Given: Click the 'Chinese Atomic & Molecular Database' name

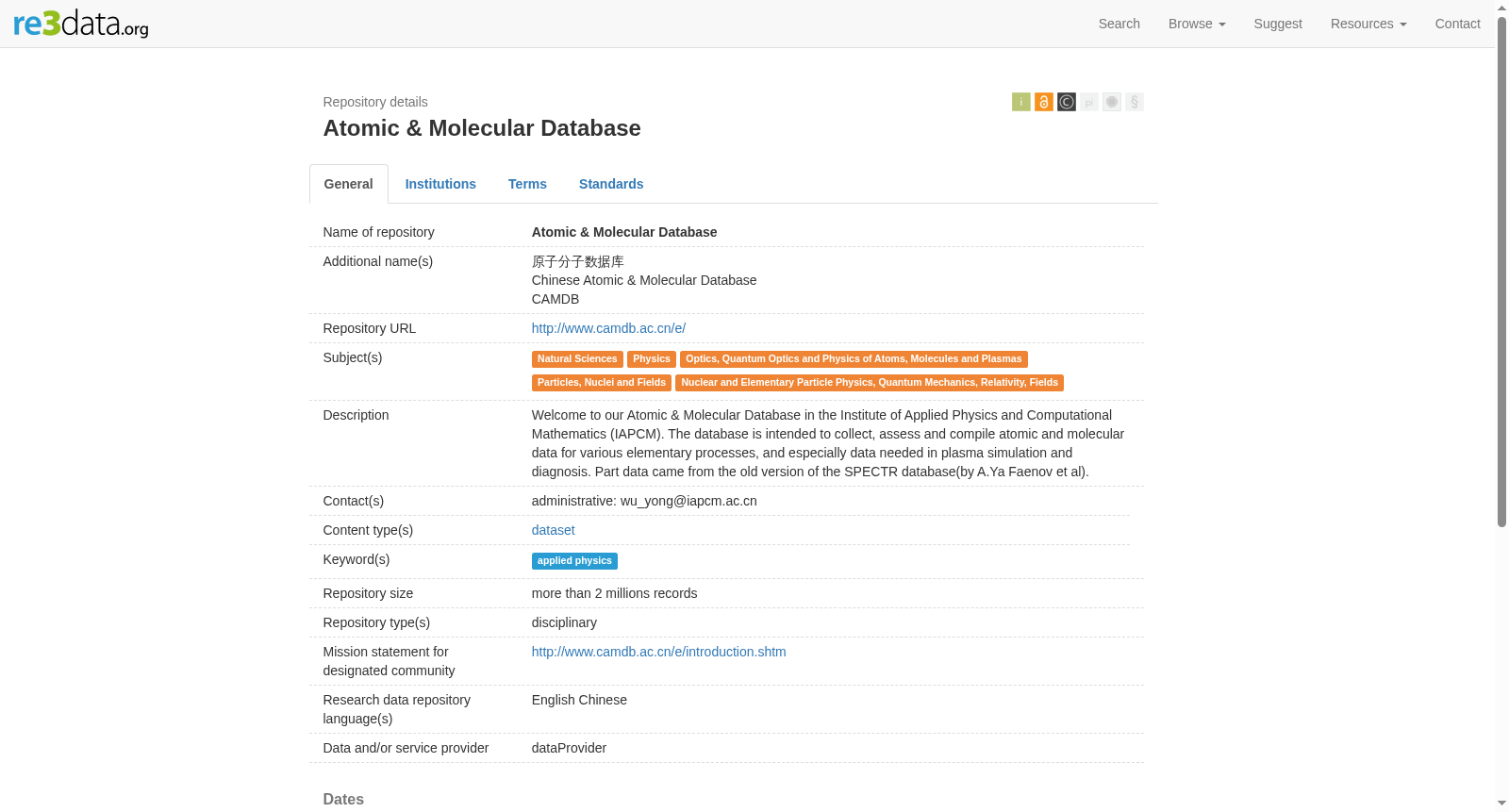Looking at the screenshot, I should tap(644, 280).
